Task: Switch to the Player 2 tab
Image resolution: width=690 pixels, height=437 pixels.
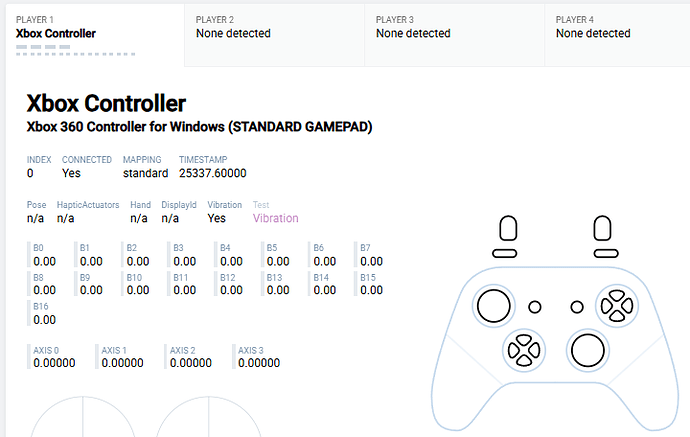Action: pos(275,35)
